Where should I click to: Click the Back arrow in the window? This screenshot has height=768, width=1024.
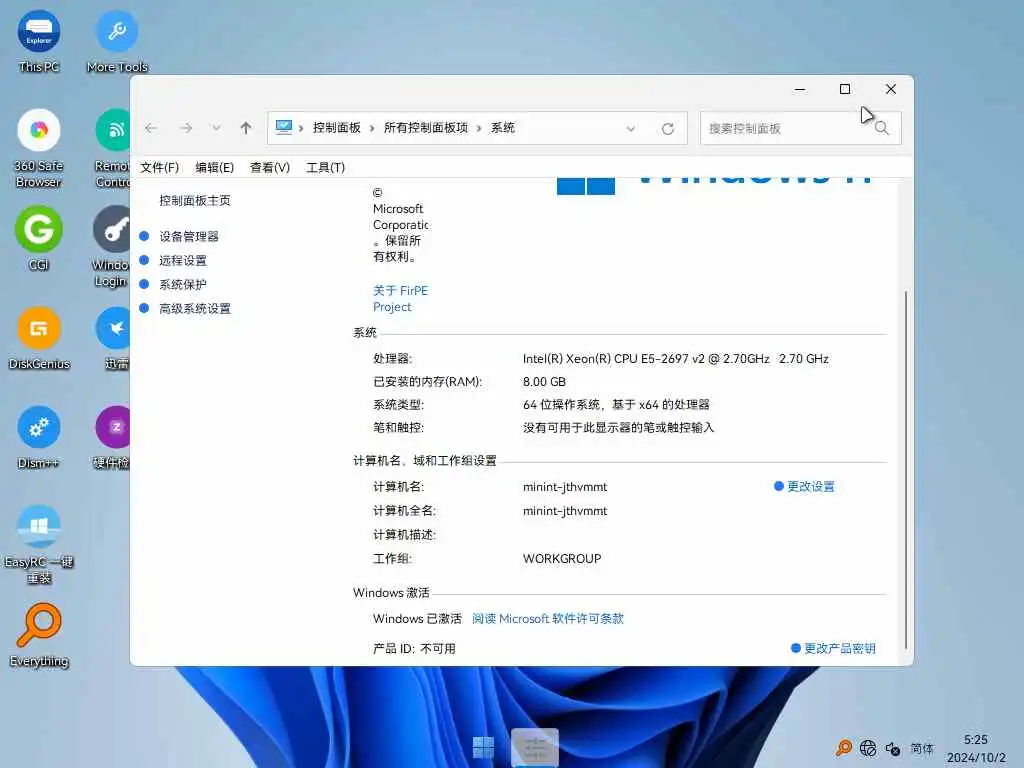[151, 128]
